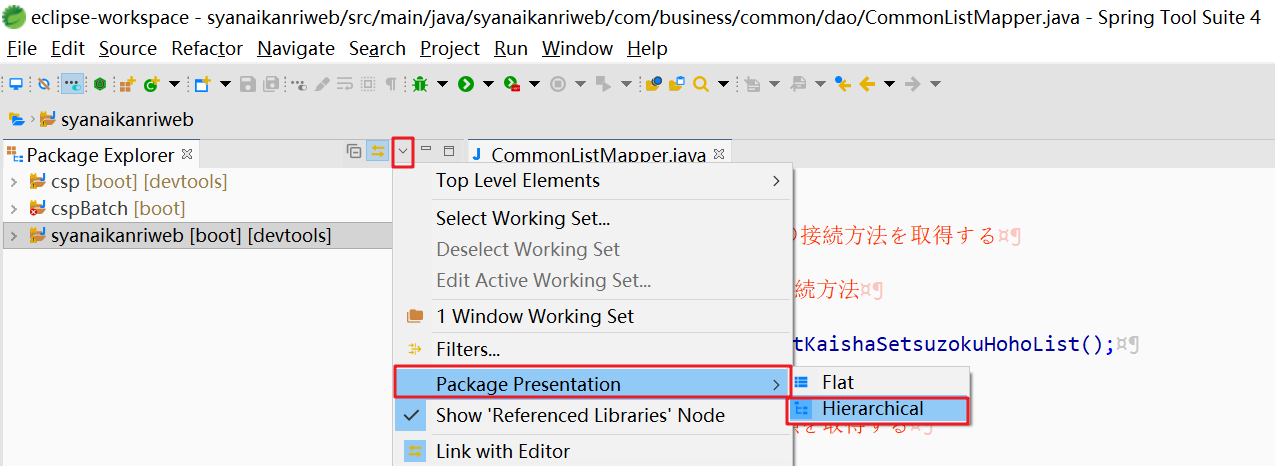
Task: Toggle Word Wrap toolbar icon
Action: 344,84
